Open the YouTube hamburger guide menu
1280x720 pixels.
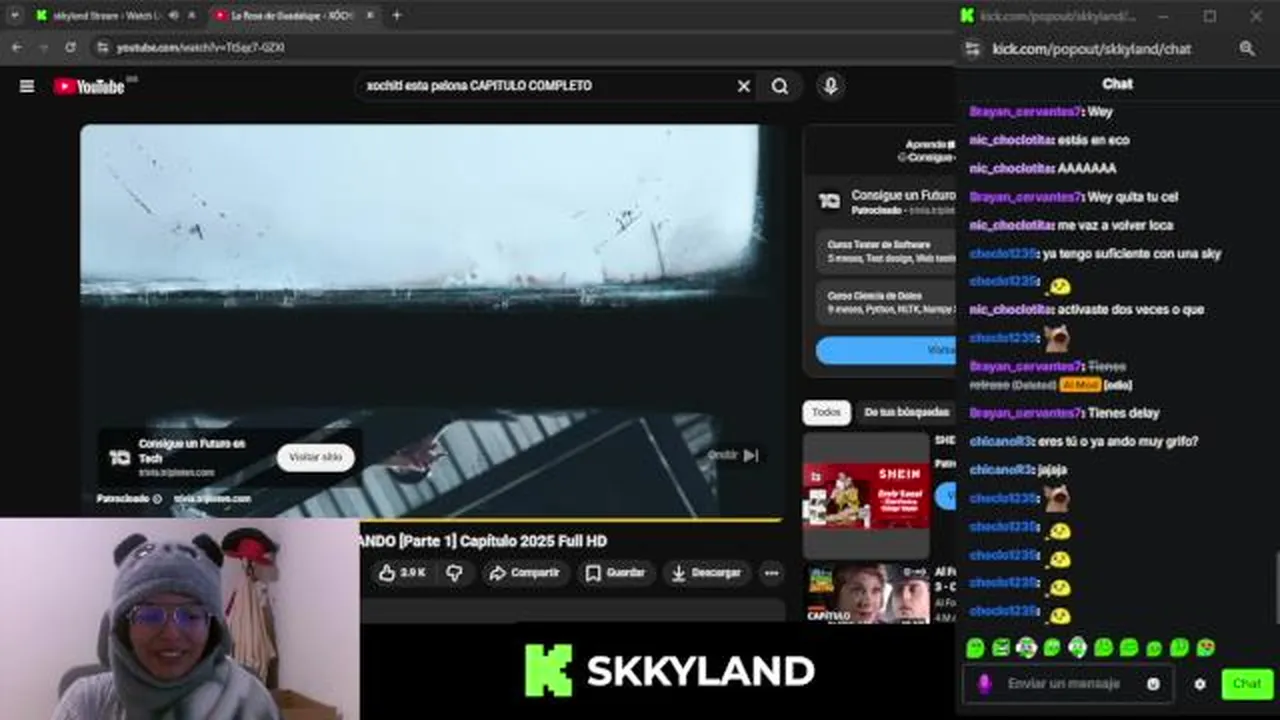click(27, 86)
